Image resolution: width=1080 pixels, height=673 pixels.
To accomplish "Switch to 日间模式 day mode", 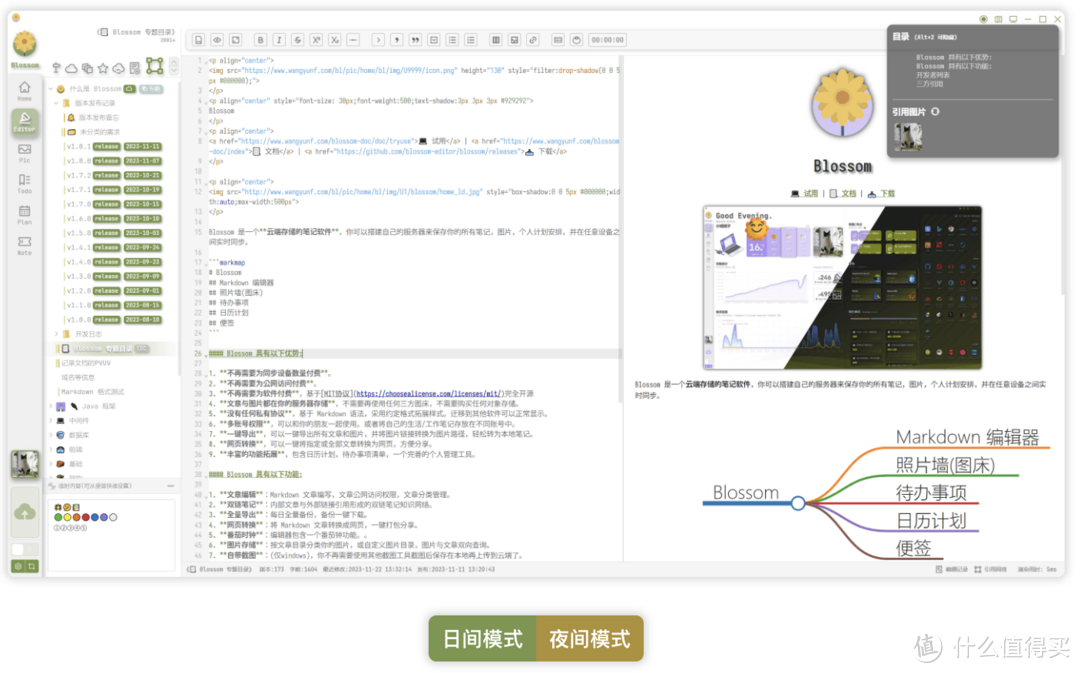I will coord(483,639).
